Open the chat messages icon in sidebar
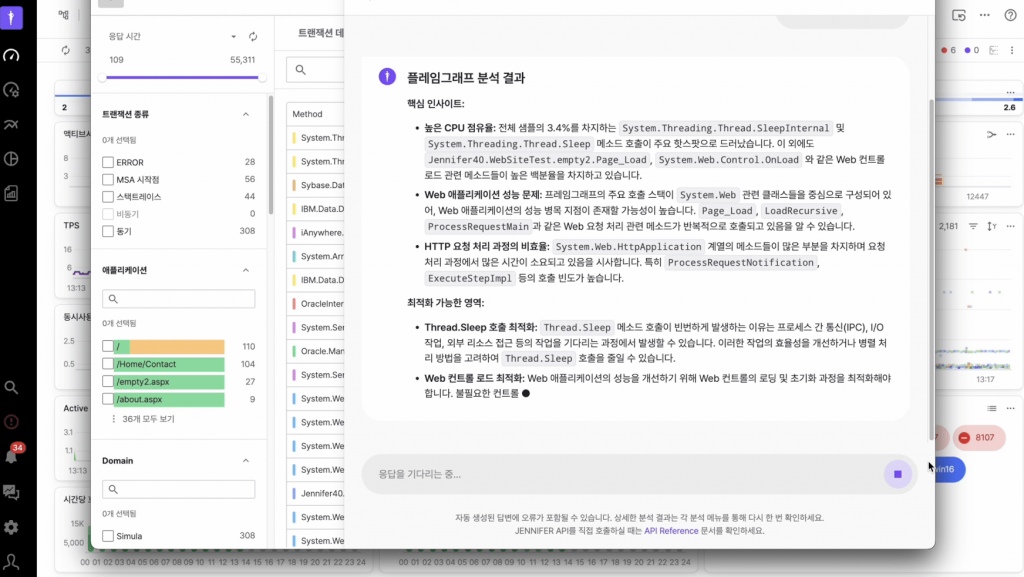The height and width of the screenshot is (577, 1024). 12,492
